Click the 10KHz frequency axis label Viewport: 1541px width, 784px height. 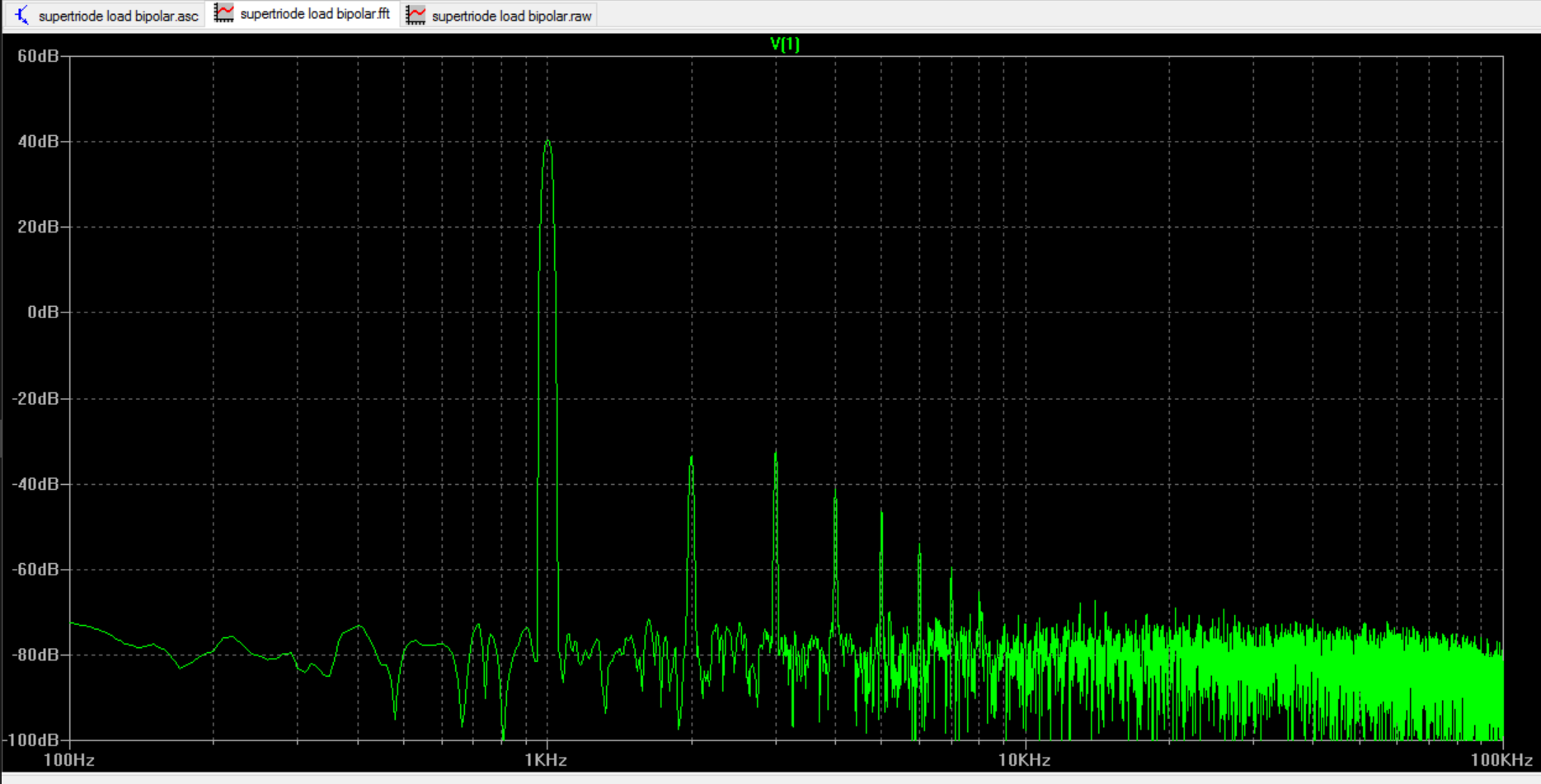coord(1025,760)
